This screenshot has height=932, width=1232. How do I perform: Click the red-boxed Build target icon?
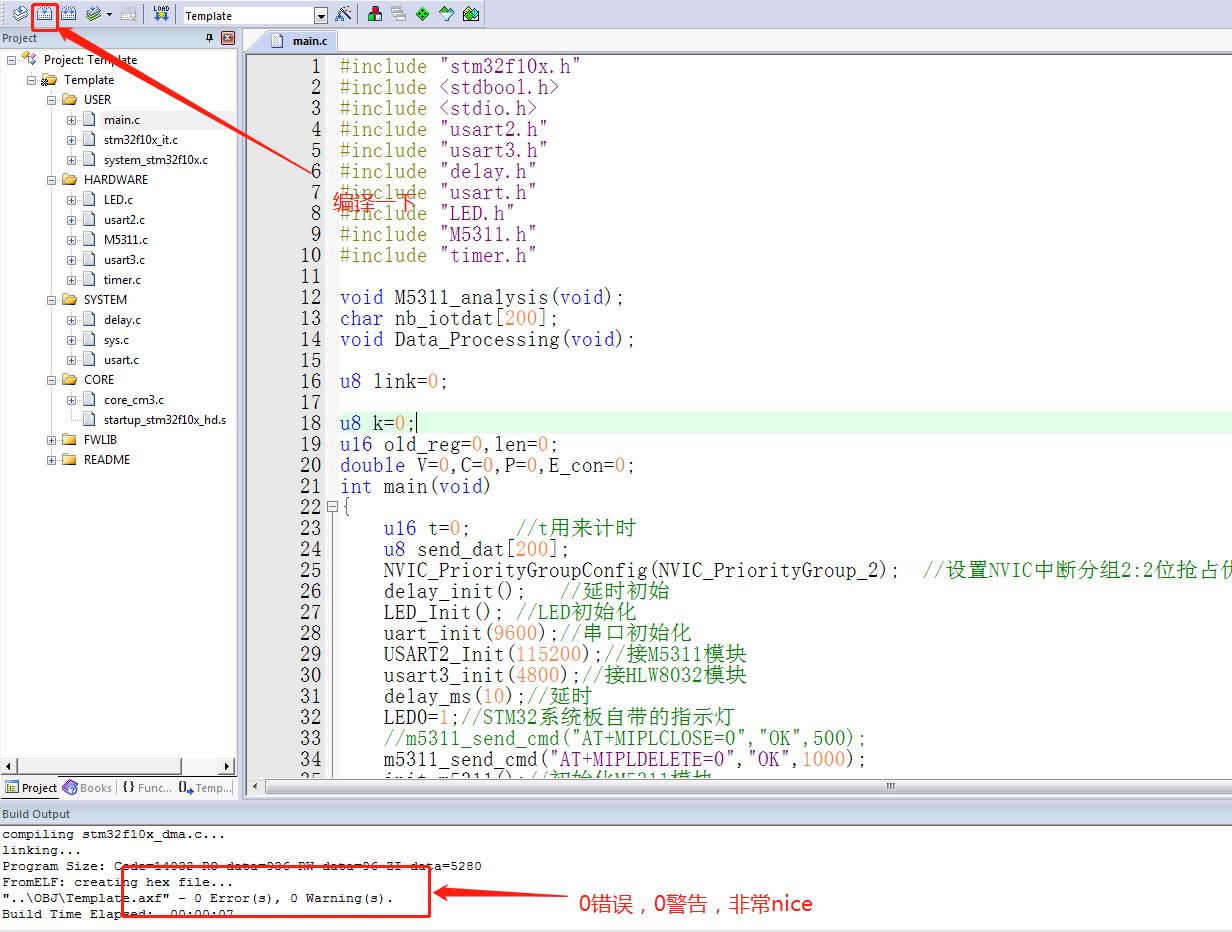(43, 14)
